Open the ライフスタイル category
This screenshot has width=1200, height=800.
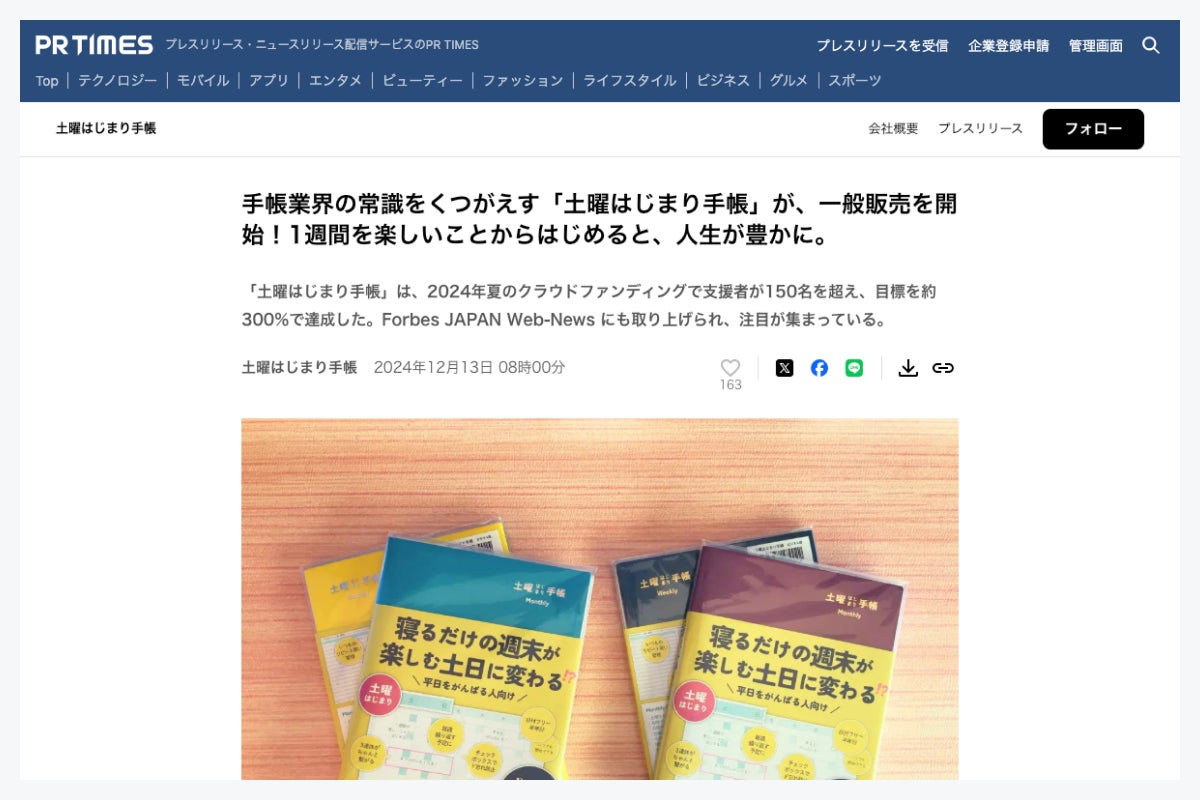[x=629, y=81]
